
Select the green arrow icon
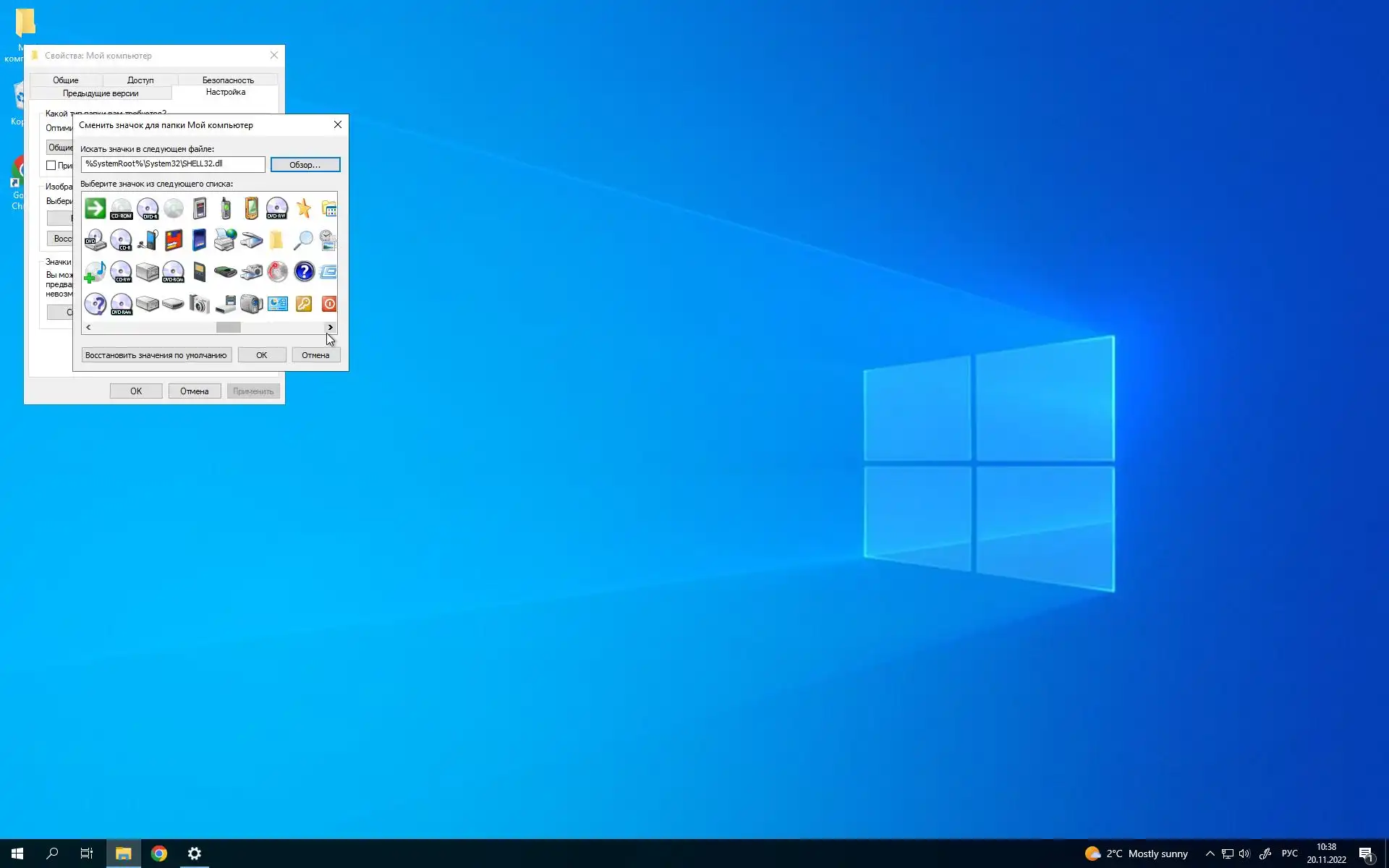click(x=95, y=208)
